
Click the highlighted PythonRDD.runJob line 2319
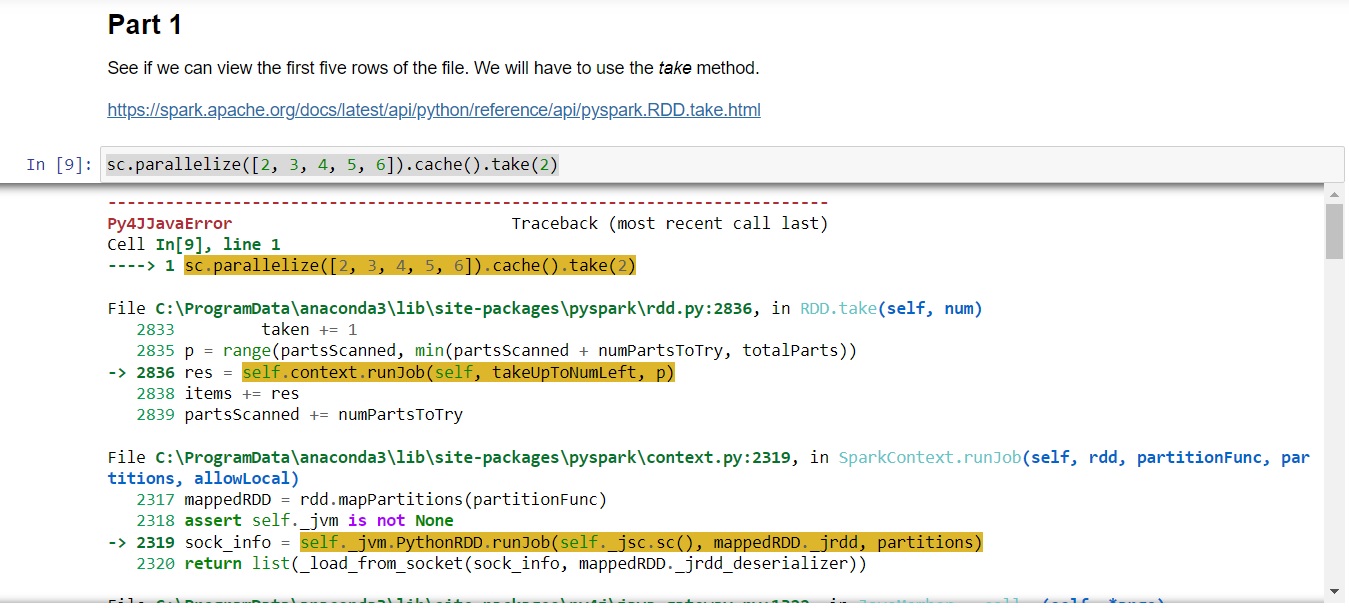pos(642,541)
